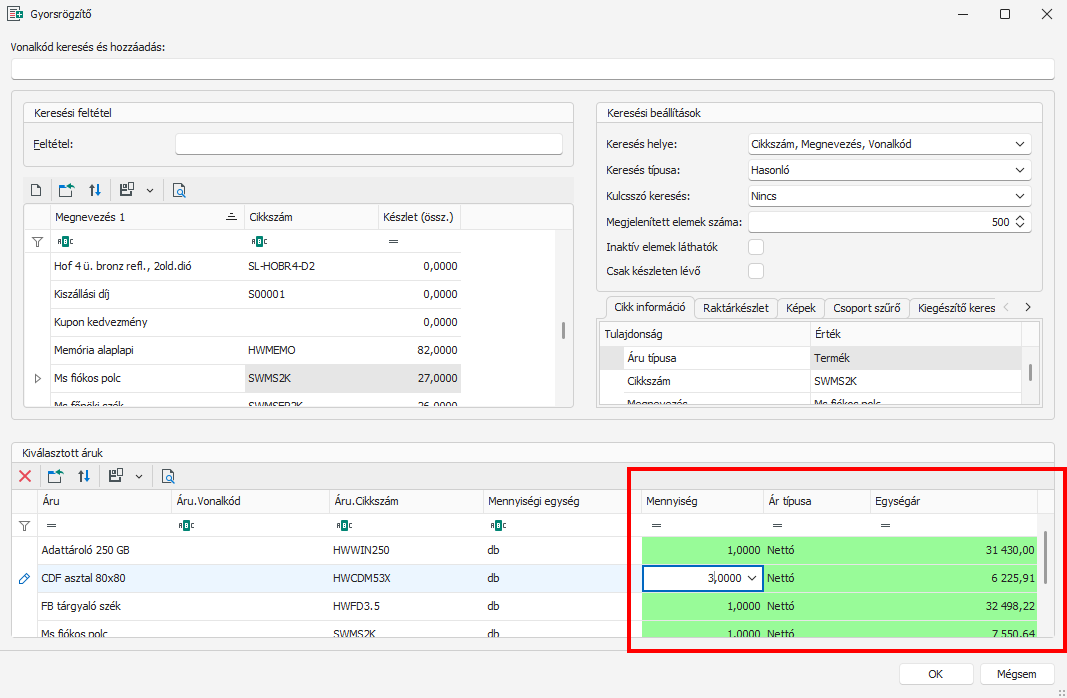The image size is (1067, 698).
Task: Open the Kulcsszó keresés dropdown
Action: coord(889,196)
